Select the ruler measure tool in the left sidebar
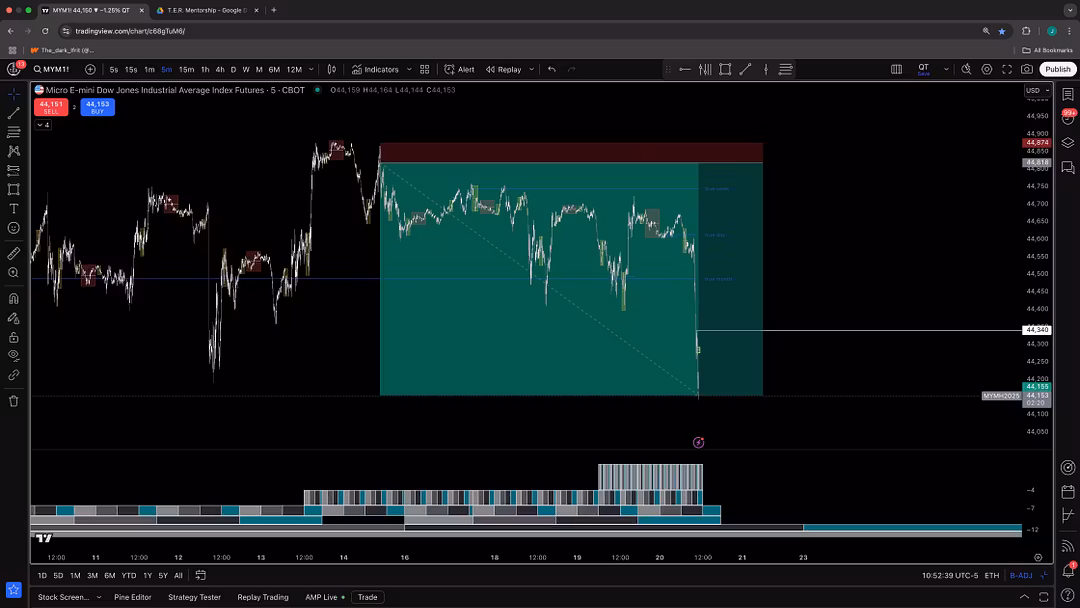The image size is (1080, 608). coord(14,253)
